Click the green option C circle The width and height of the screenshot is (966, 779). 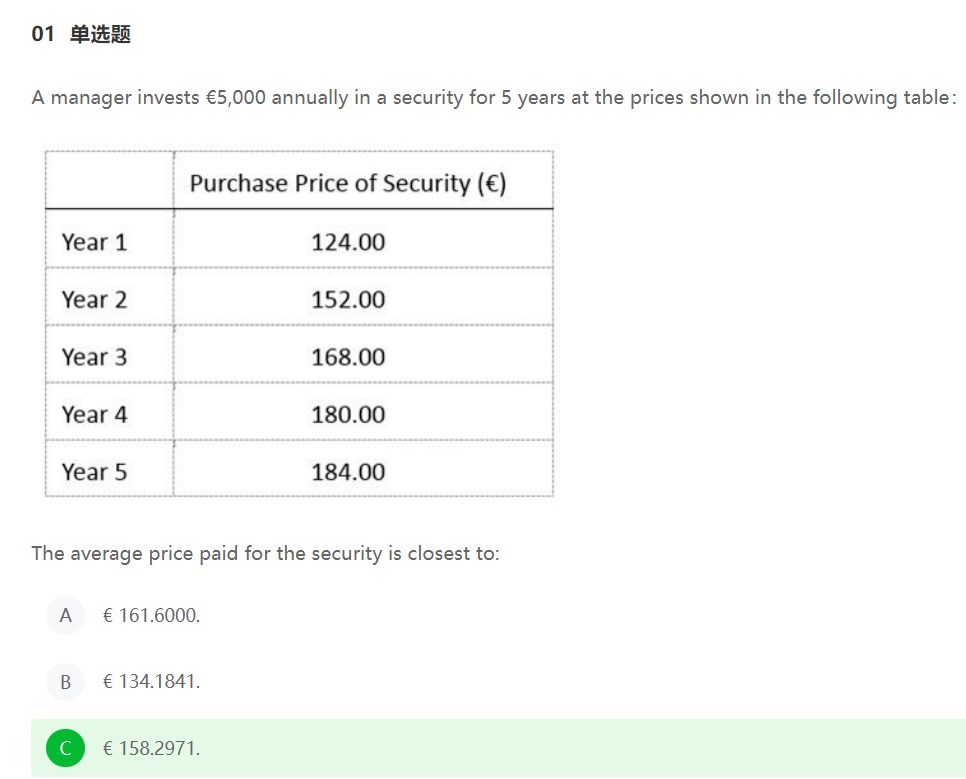pos(65,748)
